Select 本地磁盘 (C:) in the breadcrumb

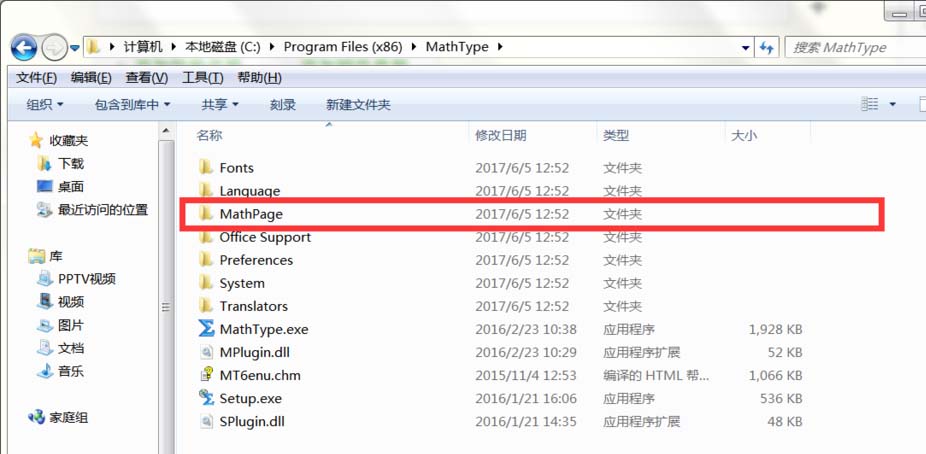(x=223, y=47)
